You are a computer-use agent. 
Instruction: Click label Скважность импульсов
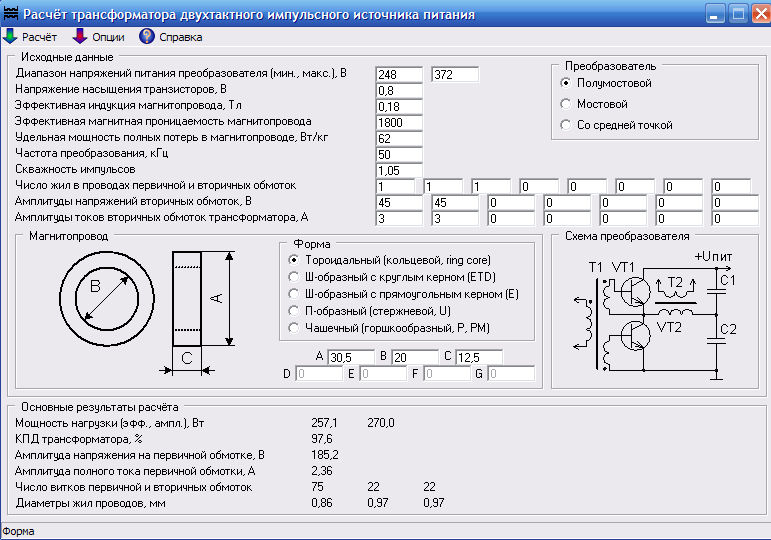75,169
